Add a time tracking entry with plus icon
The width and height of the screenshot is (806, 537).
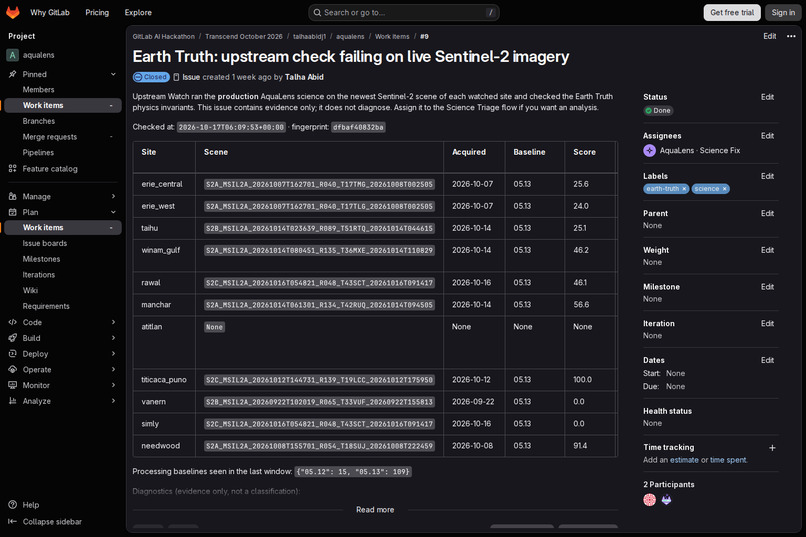772,448
